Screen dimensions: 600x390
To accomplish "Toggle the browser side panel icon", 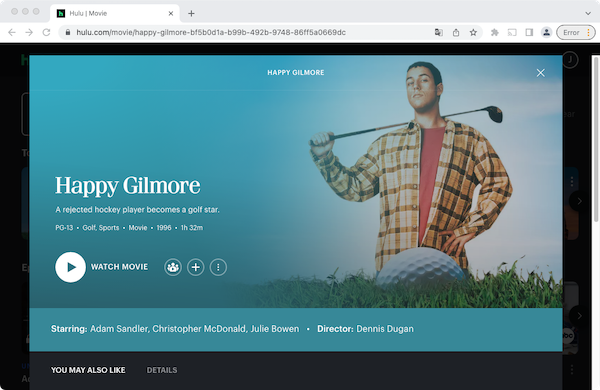I will pos(529,33).
